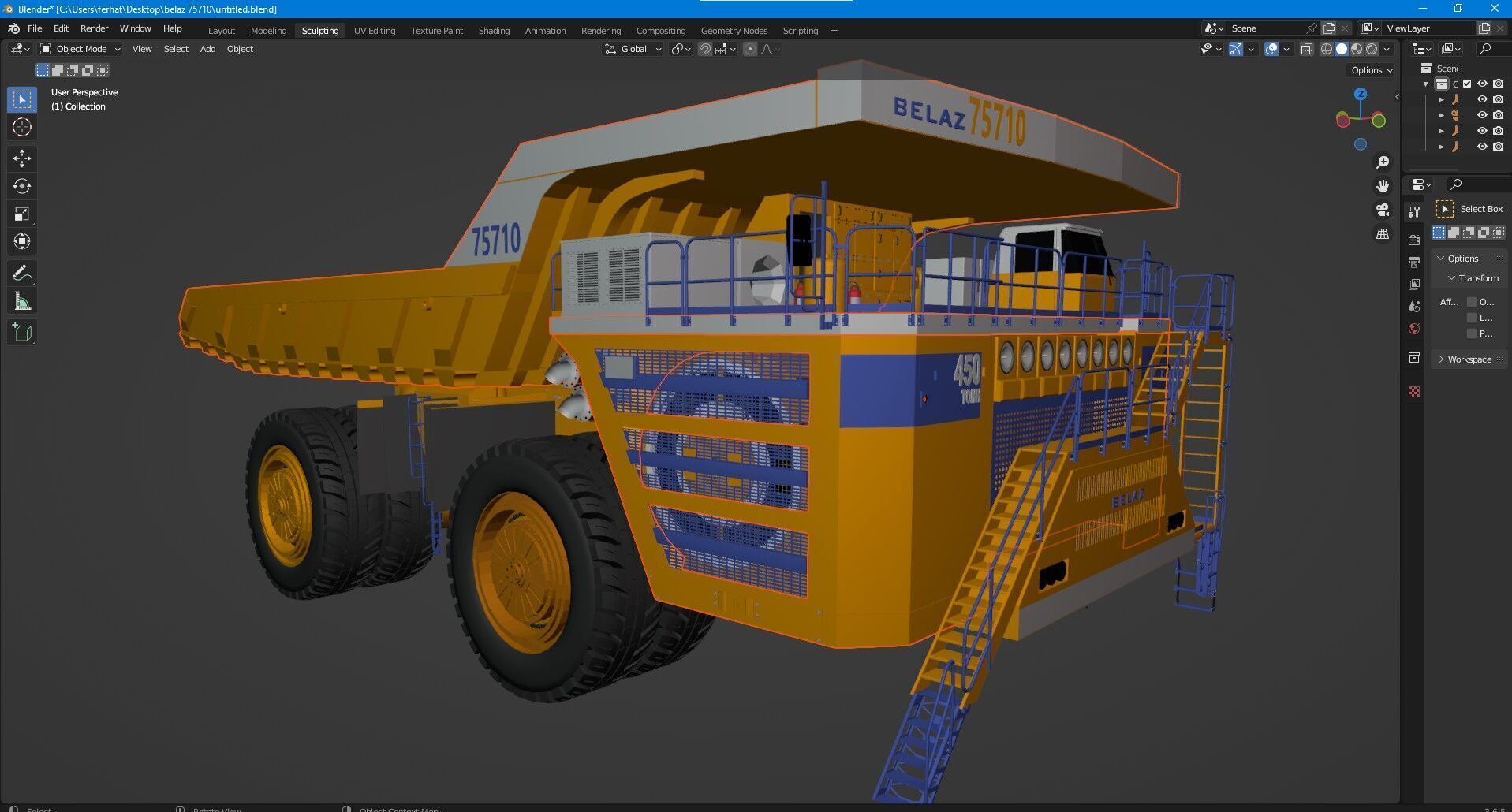This screenshot has height=812, width=1512.
Task: Open the Texture properties tab
Action: click(x=1414, y=392)
